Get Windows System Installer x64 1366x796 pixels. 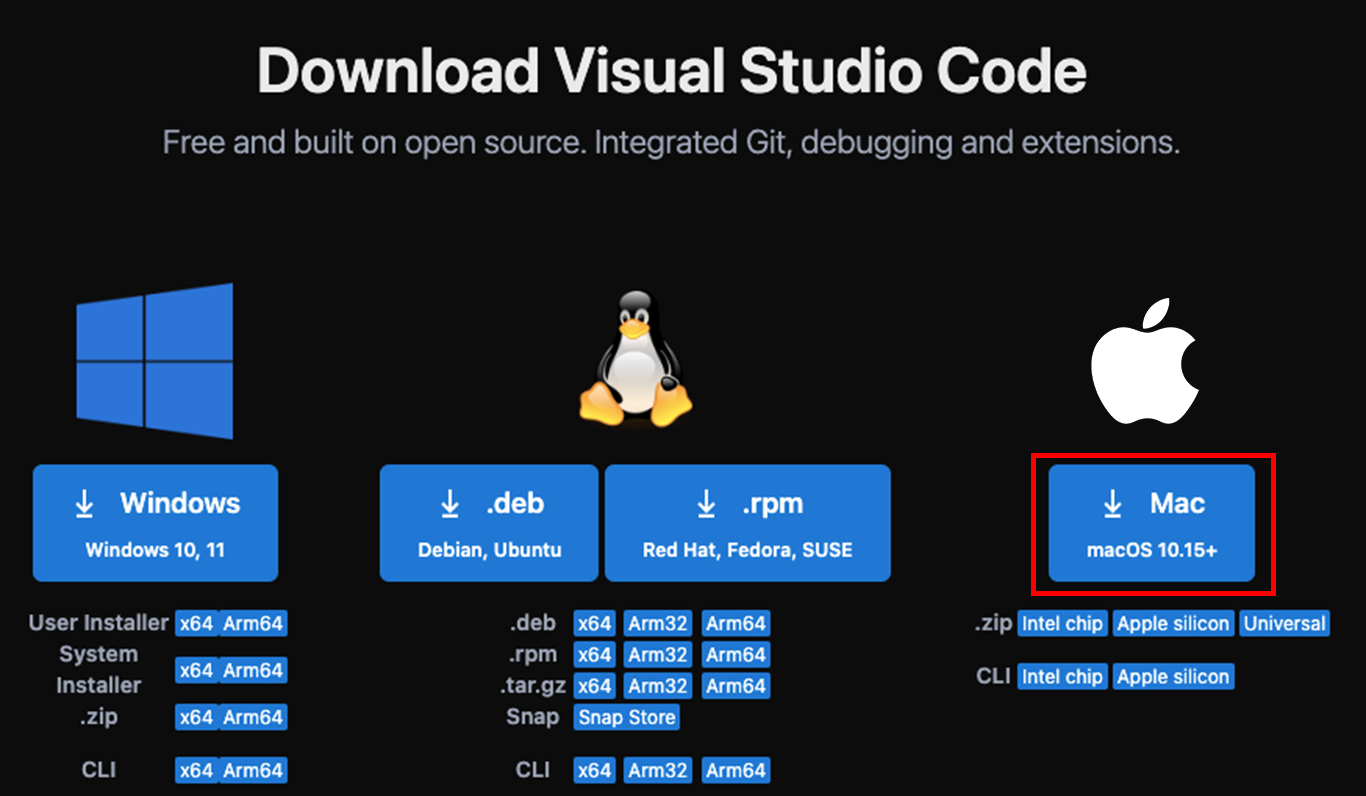(196, 670)
